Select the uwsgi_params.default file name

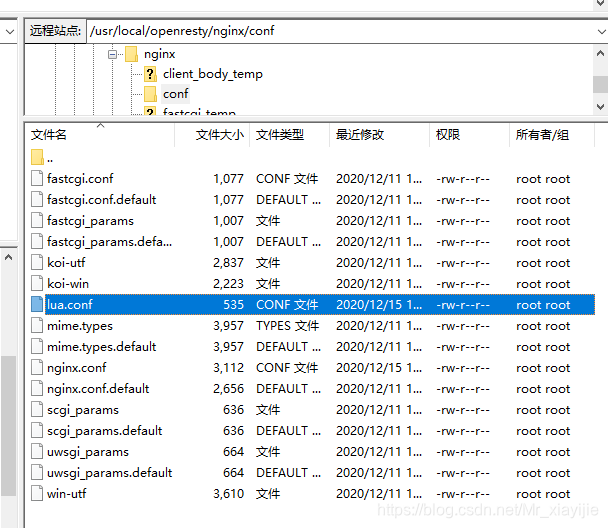(x=109, y=473)
